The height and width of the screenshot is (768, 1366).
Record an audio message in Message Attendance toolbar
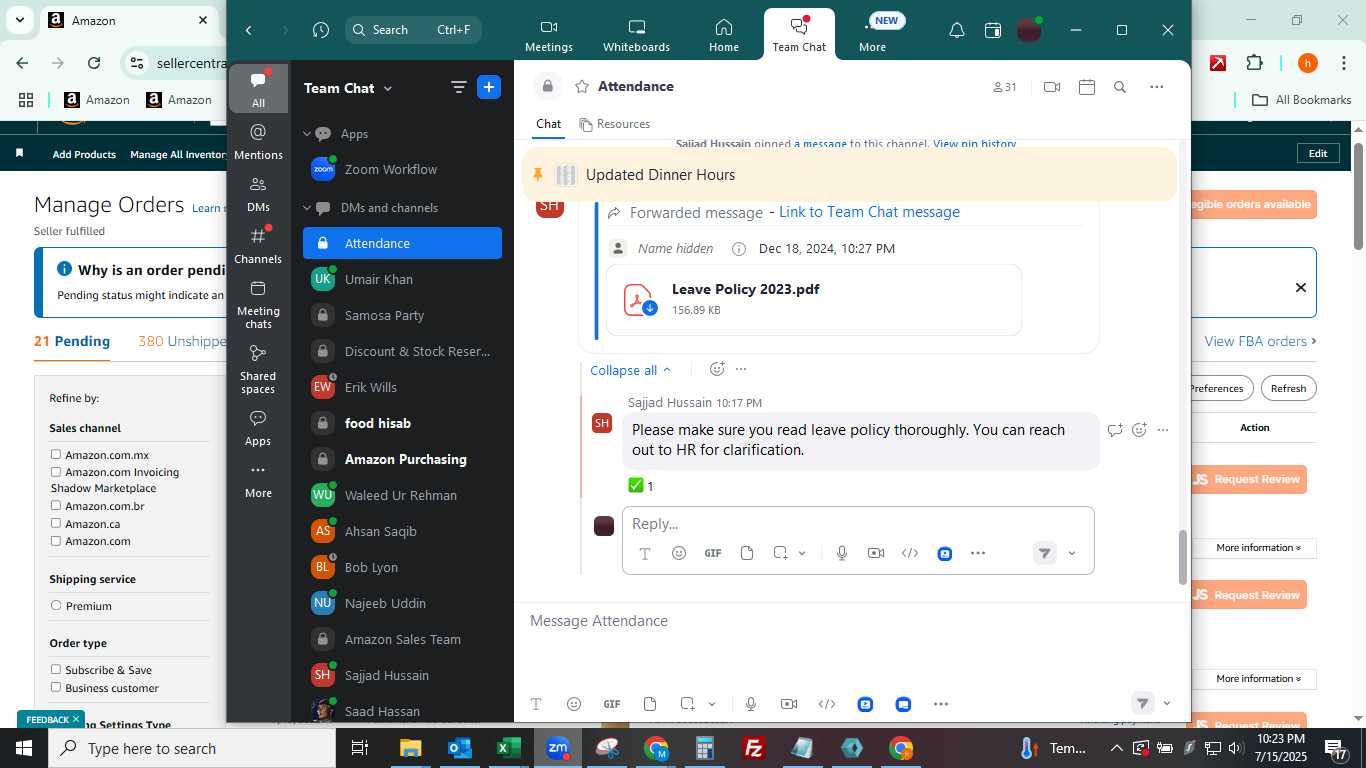(x=751, y=704)
